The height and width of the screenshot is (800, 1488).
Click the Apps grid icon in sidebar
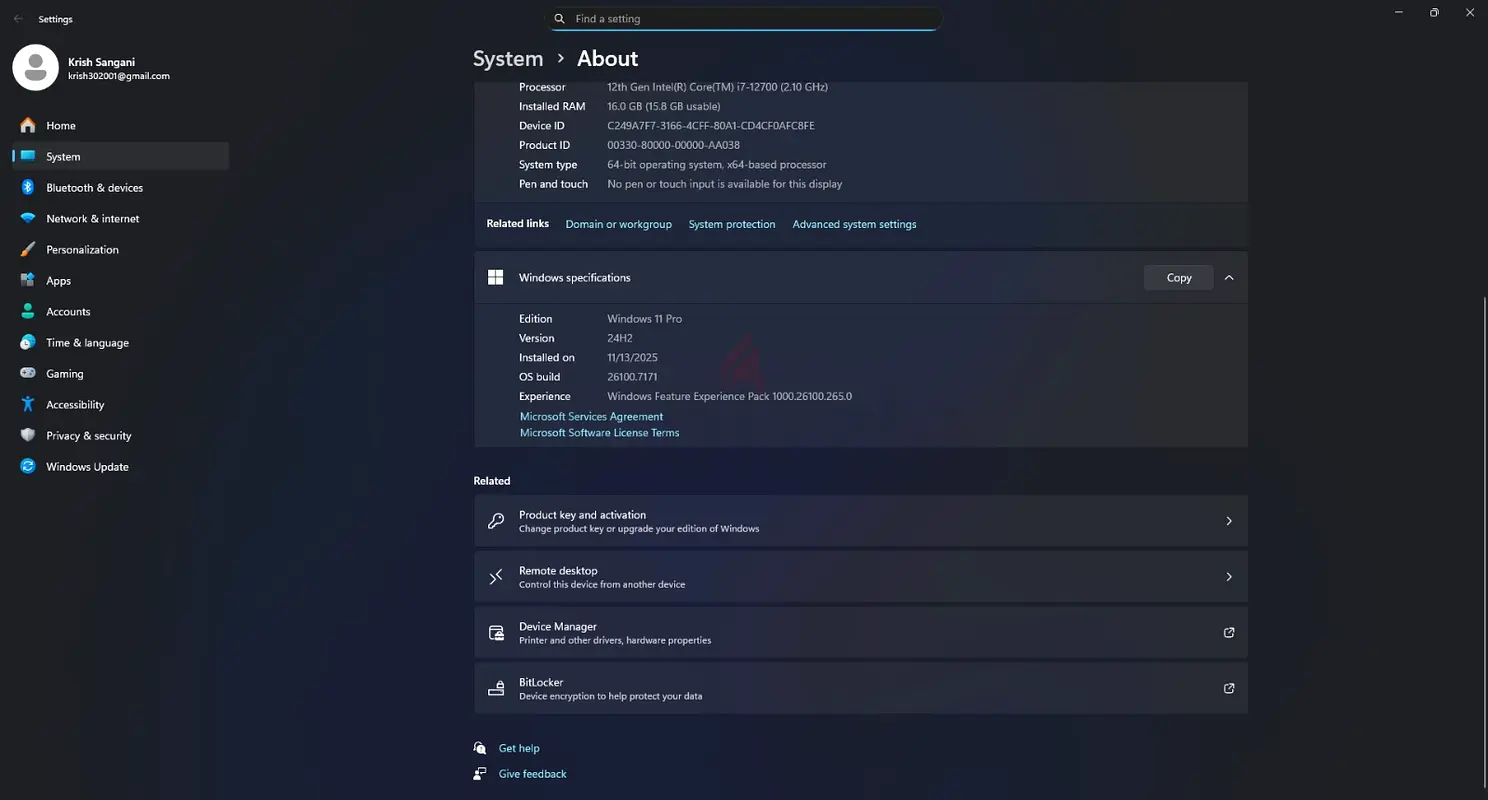[x=27, y=280]
